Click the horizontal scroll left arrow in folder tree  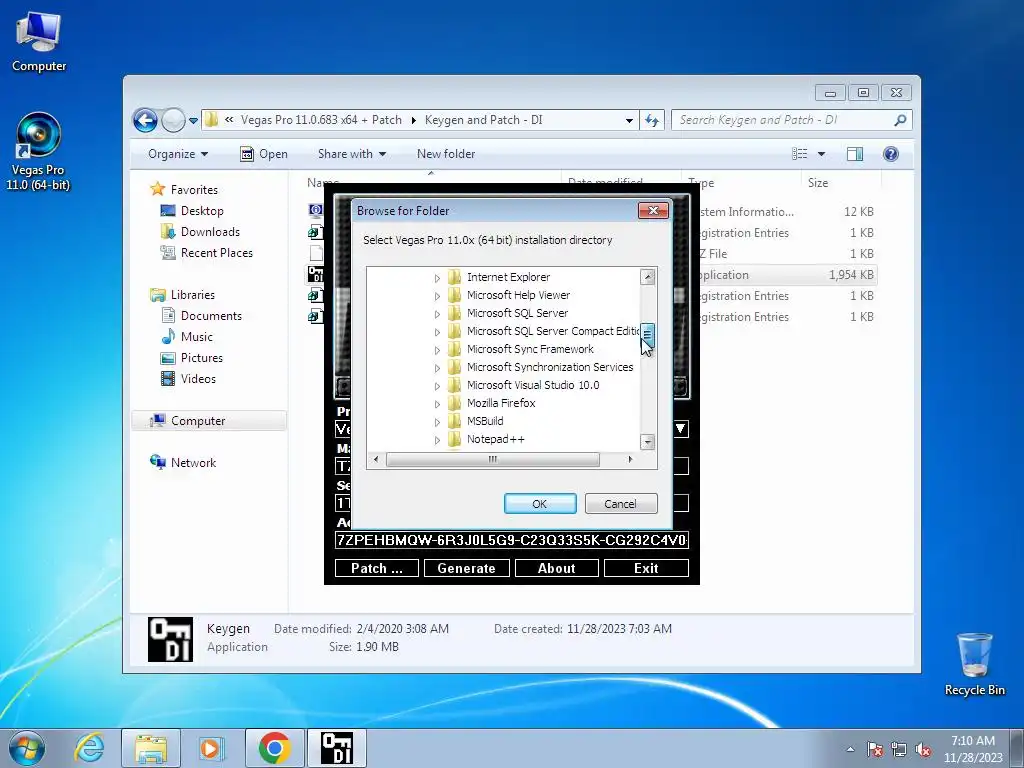click(376, 460)
